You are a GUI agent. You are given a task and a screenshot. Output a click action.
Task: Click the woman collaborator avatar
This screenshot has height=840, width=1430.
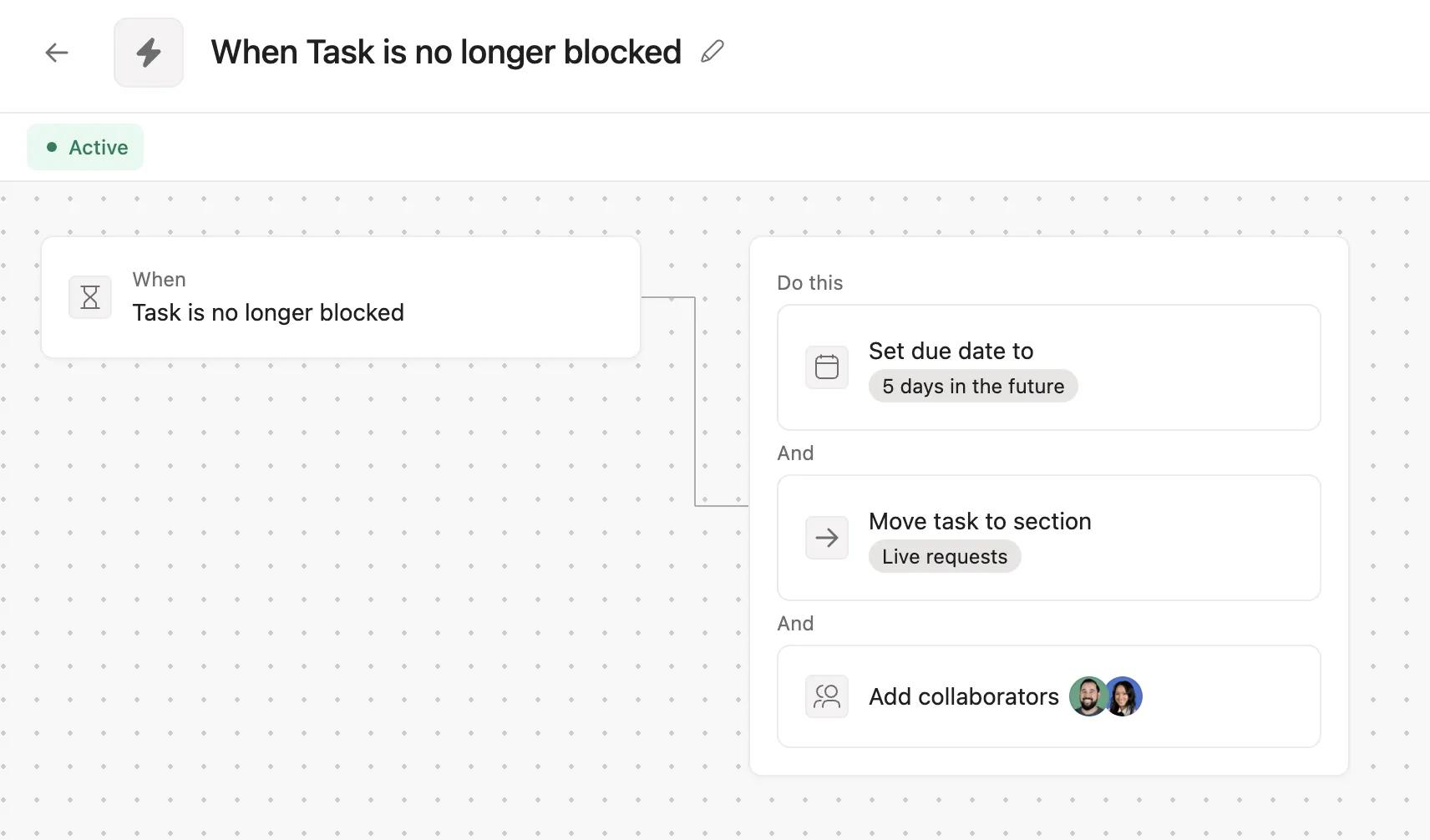1124,696
